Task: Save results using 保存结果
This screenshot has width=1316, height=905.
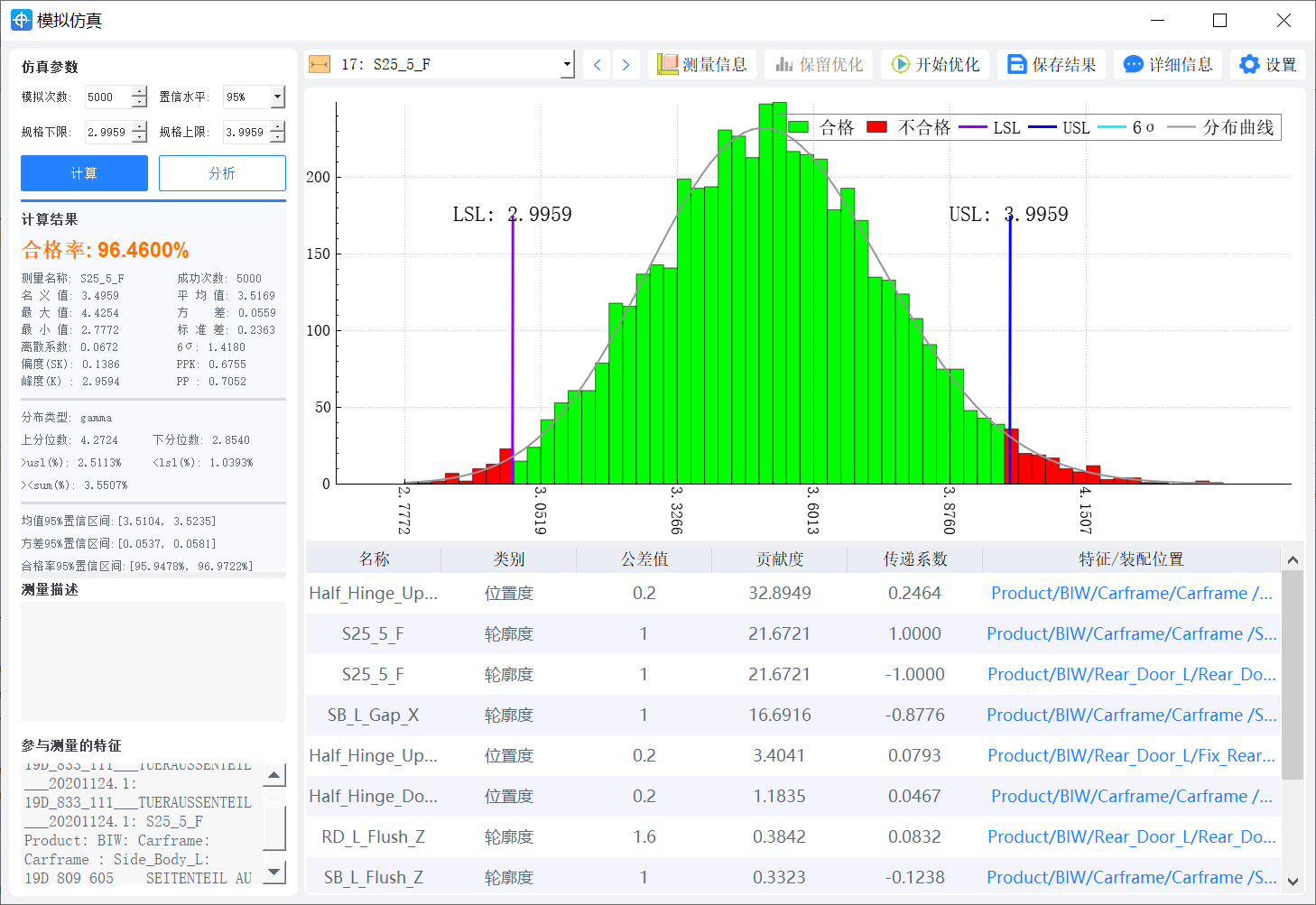Action: (1052, 65)
